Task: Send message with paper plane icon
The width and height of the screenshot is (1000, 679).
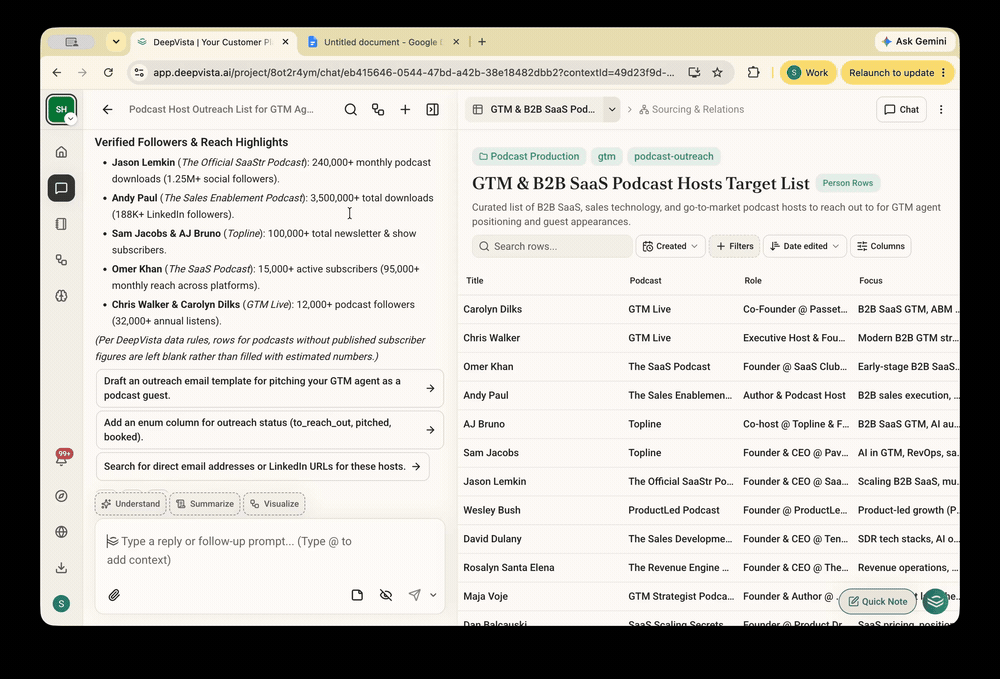Action: click(415, 595)
